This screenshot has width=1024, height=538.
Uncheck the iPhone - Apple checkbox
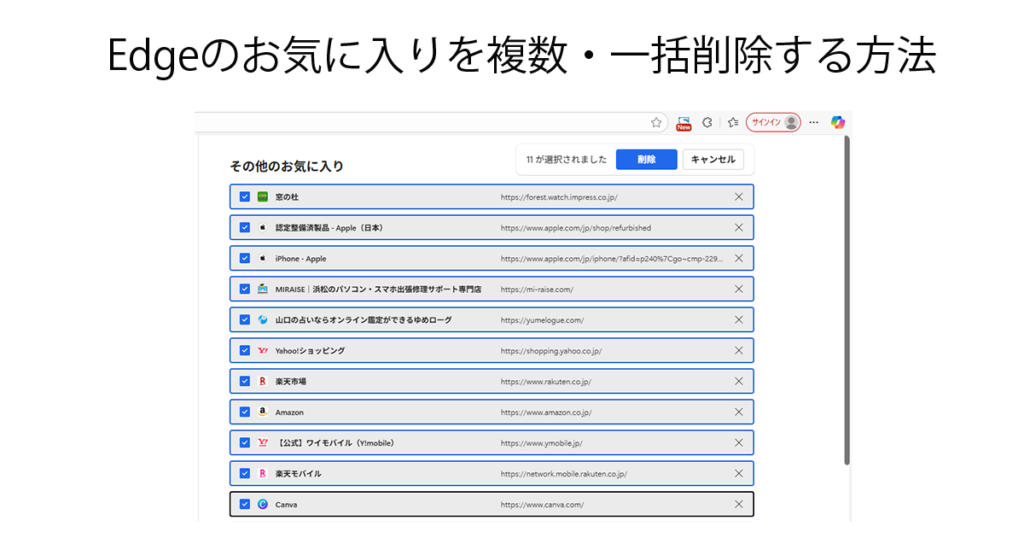pos(244,258)
